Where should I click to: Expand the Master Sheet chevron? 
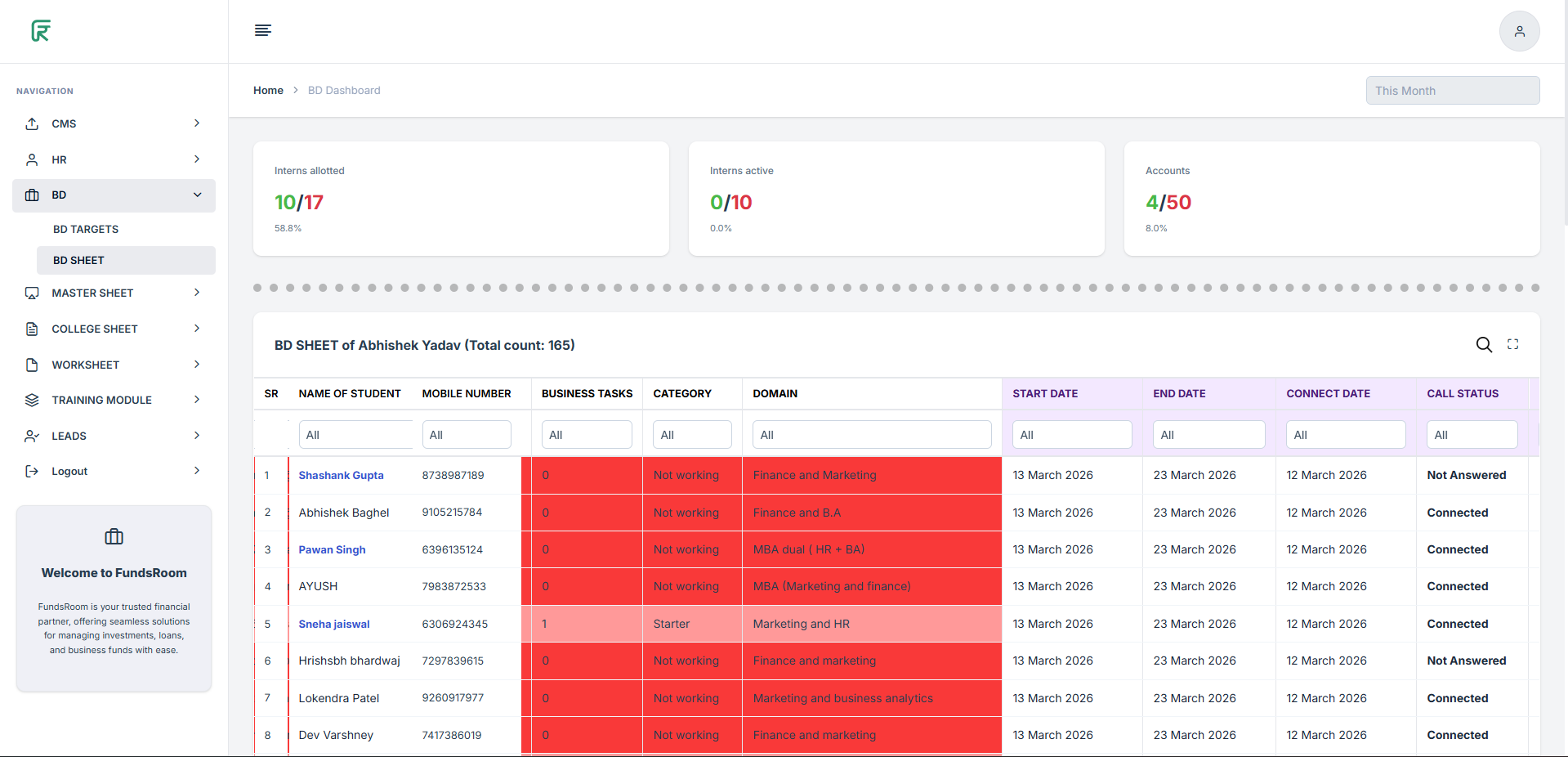click(197, 293)
